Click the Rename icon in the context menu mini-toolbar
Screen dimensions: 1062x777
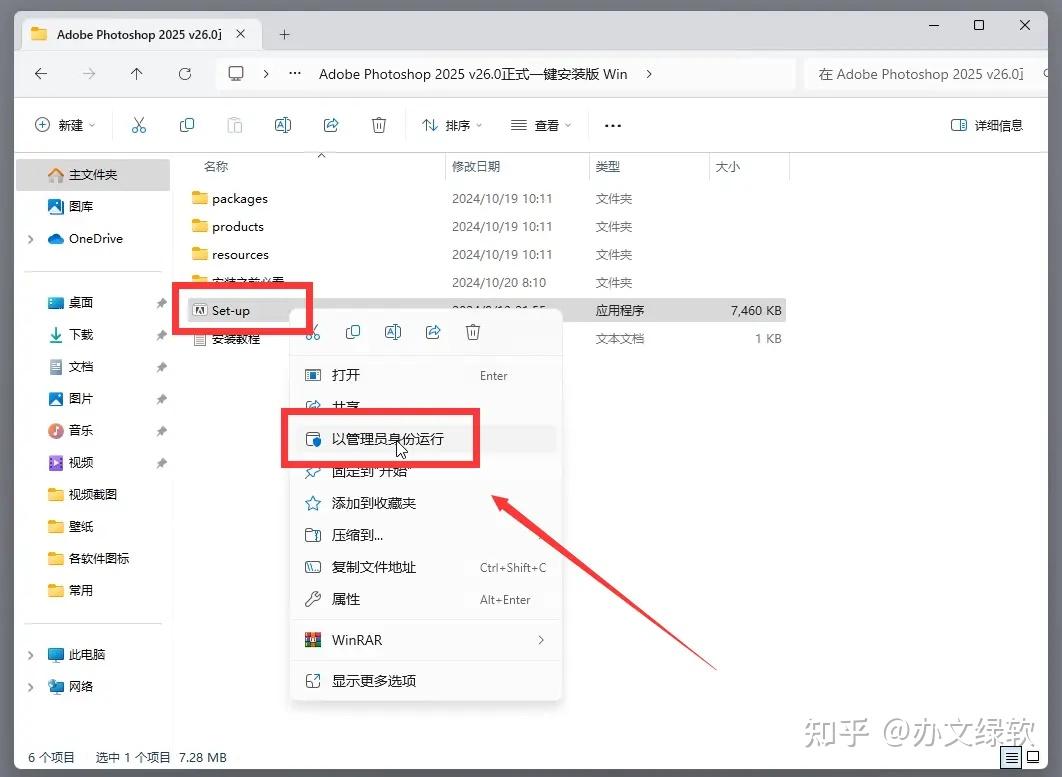[x=393, y=331]
